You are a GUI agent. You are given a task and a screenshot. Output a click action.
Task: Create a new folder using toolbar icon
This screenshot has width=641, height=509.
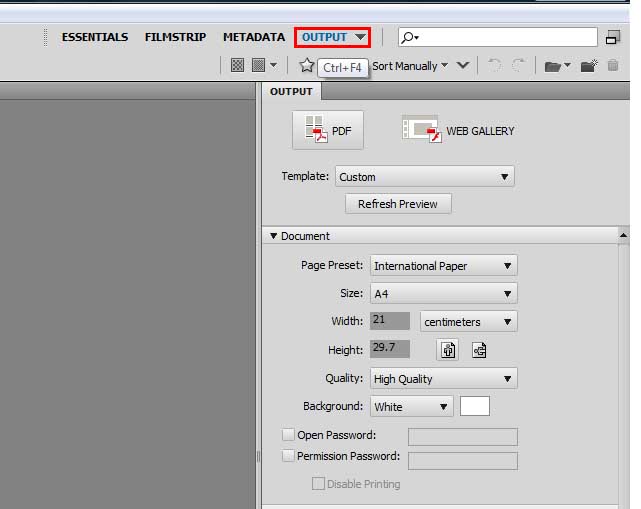589,66
